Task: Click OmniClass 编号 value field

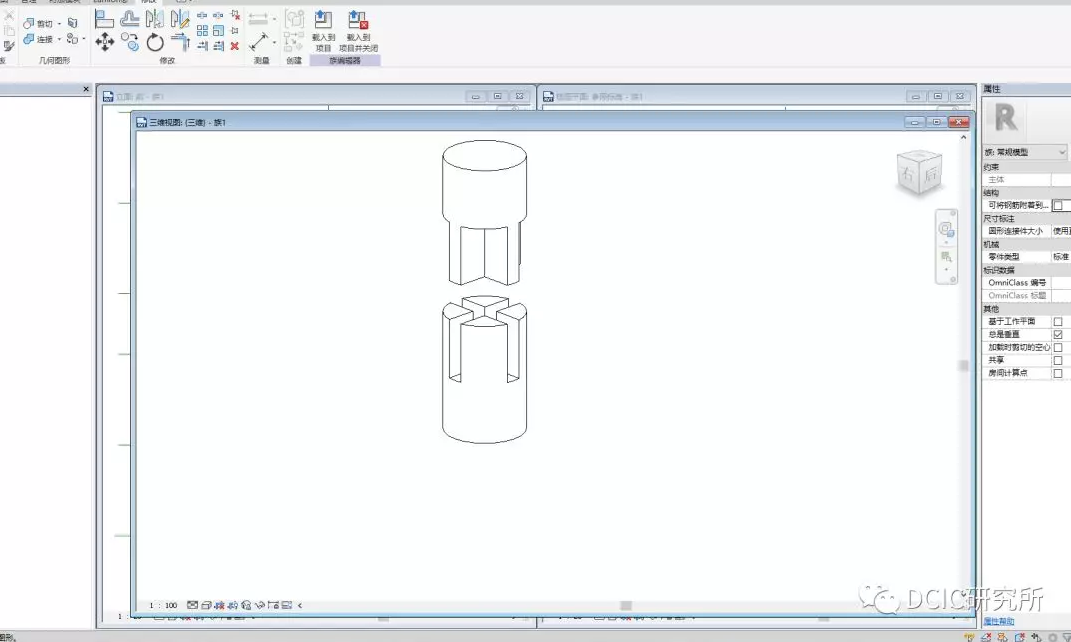Action: [1061, 282]
